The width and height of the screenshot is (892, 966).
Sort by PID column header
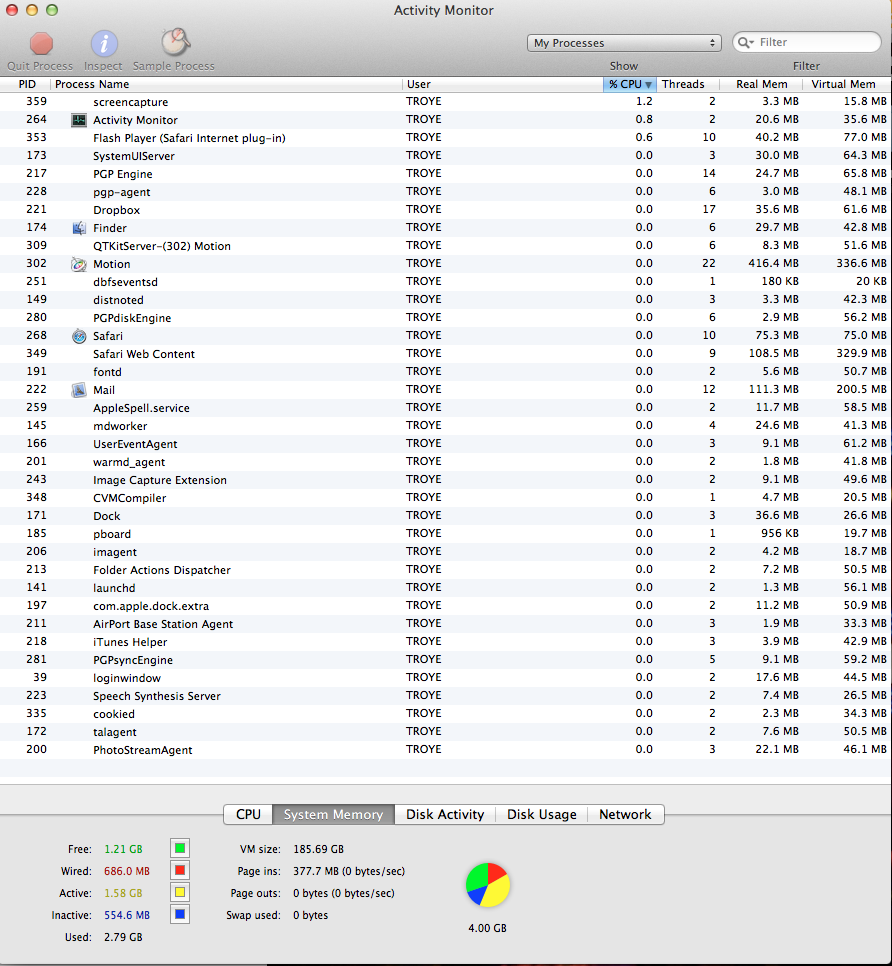tap(27, 84)
